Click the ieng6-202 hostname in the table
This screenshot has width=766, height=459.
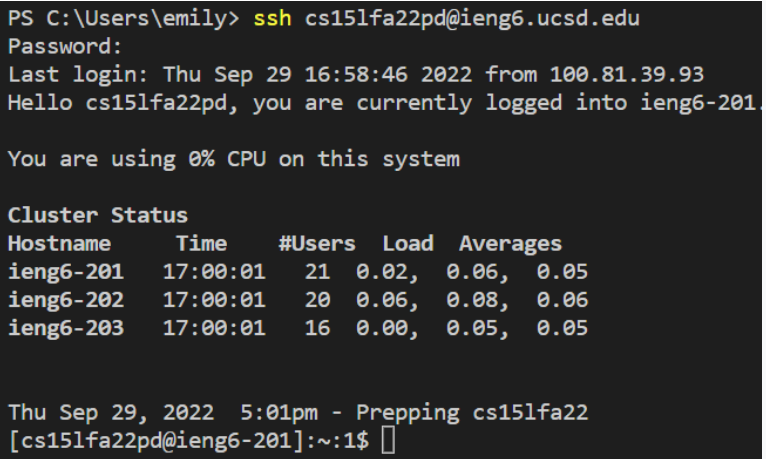(x=66, y=299)
